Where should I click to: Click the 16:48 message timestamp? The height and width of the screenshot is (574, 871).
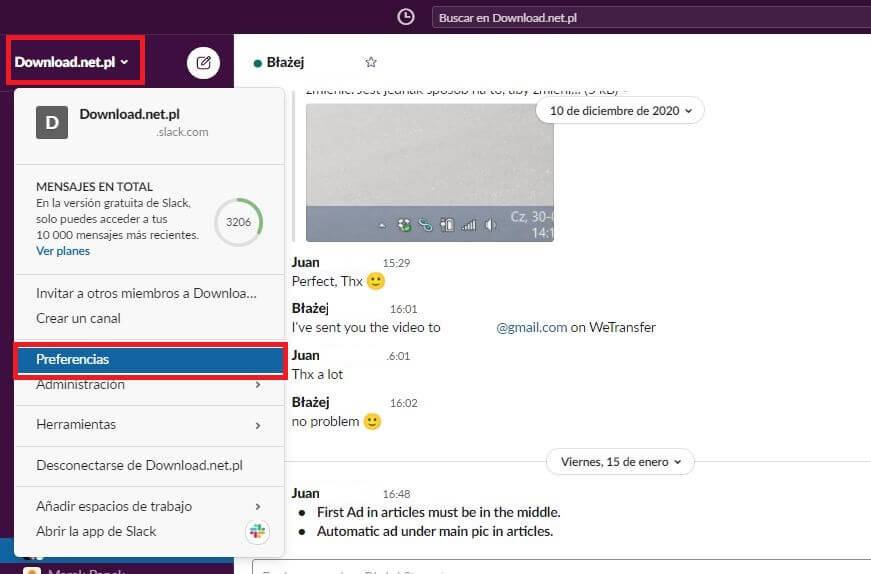click(396, 494)
